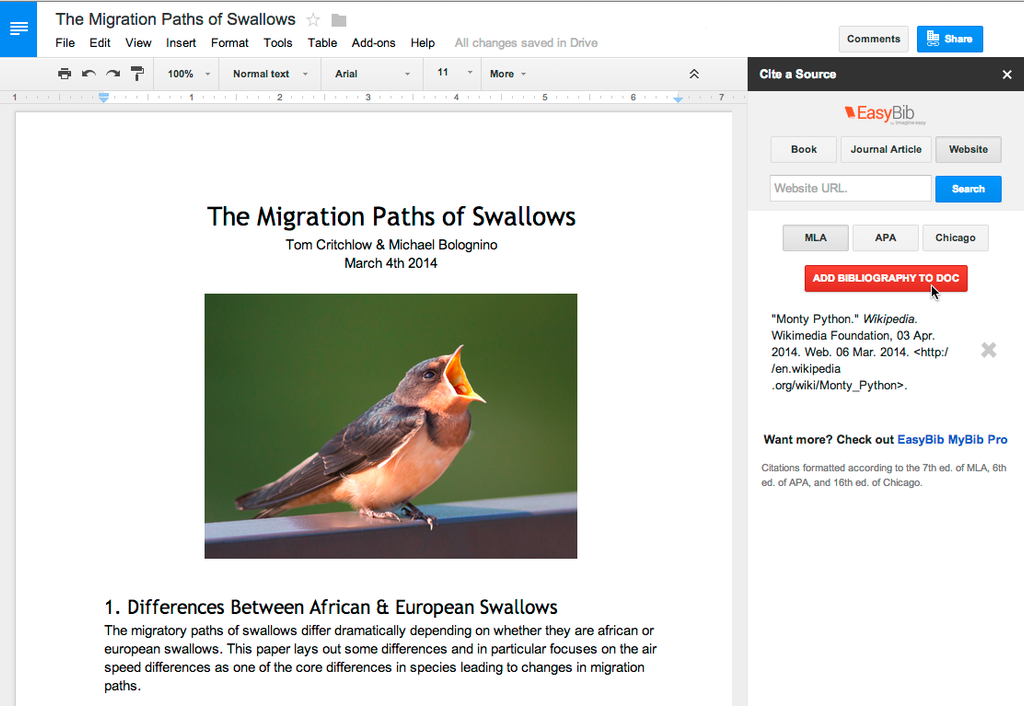Choose Chicago citation format

[x=955, y=238]
